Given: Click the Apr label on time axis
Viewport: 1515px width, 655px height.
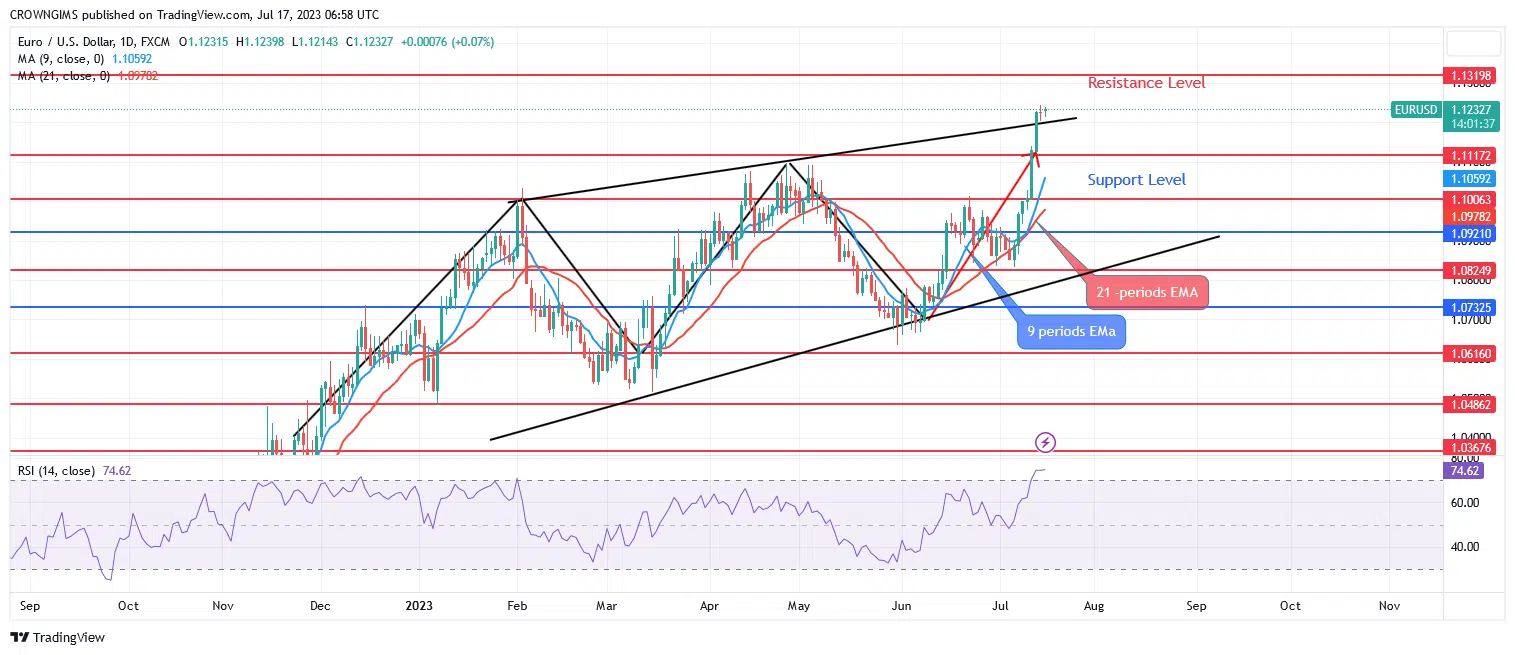Looking at the screenshot, I should [709, 606].
